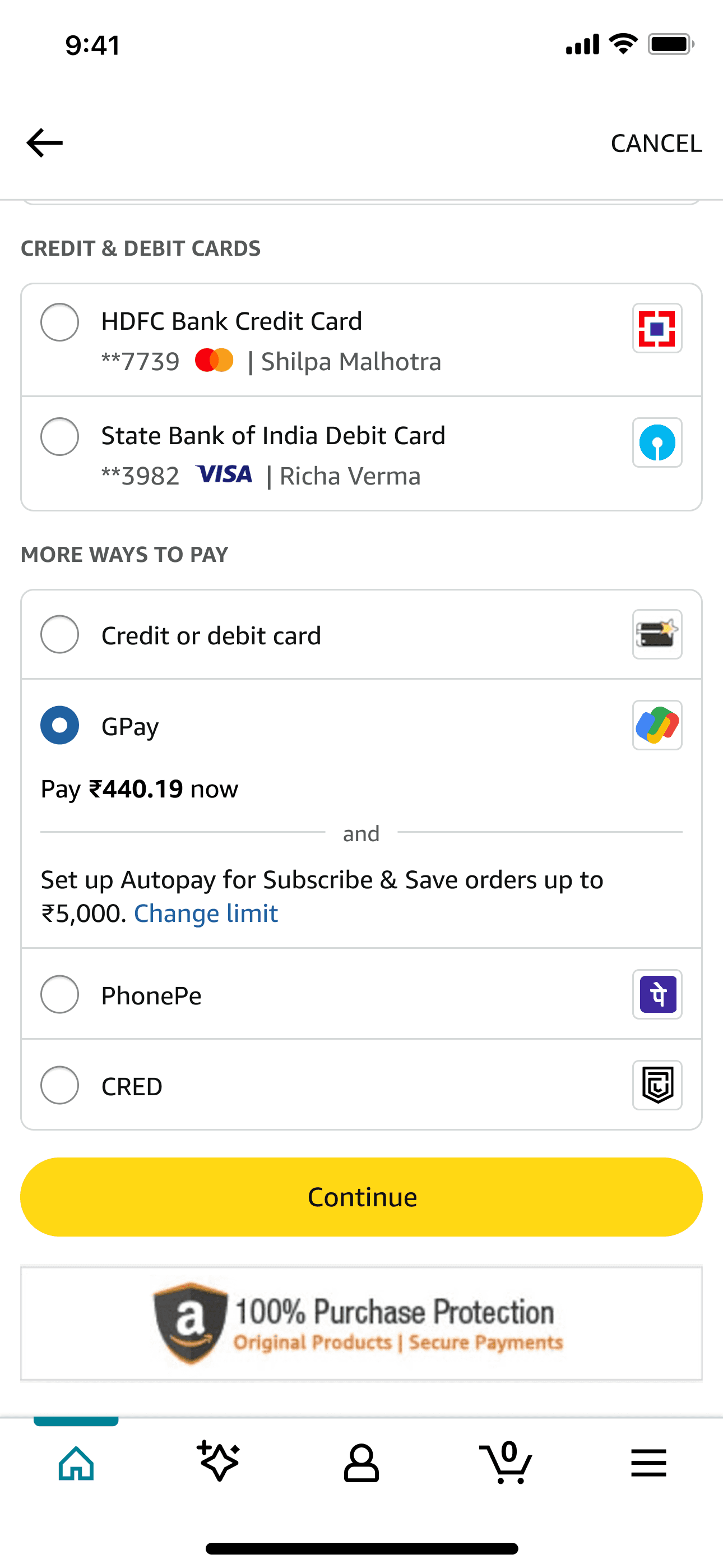Open the hamburger menu tab
The height and width of the screenshot is (1568, 723).
coord(649,1462)
